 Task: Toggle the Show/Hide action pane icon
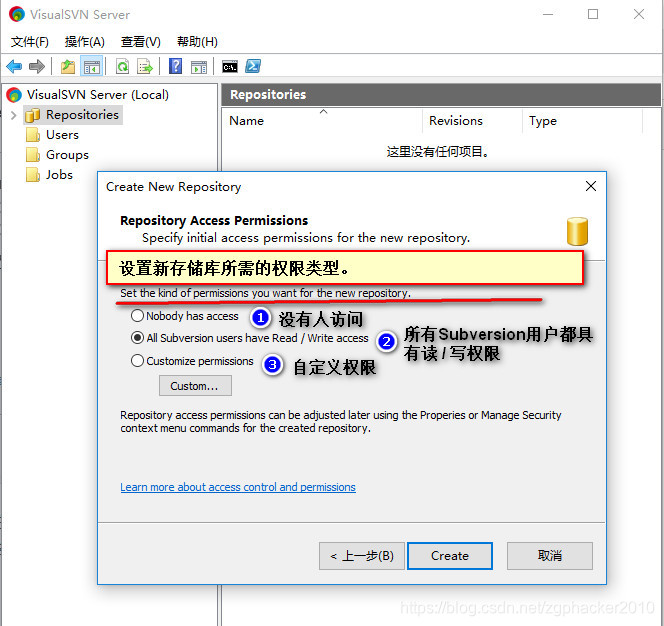pyautogui.click(x=199, y=66)
